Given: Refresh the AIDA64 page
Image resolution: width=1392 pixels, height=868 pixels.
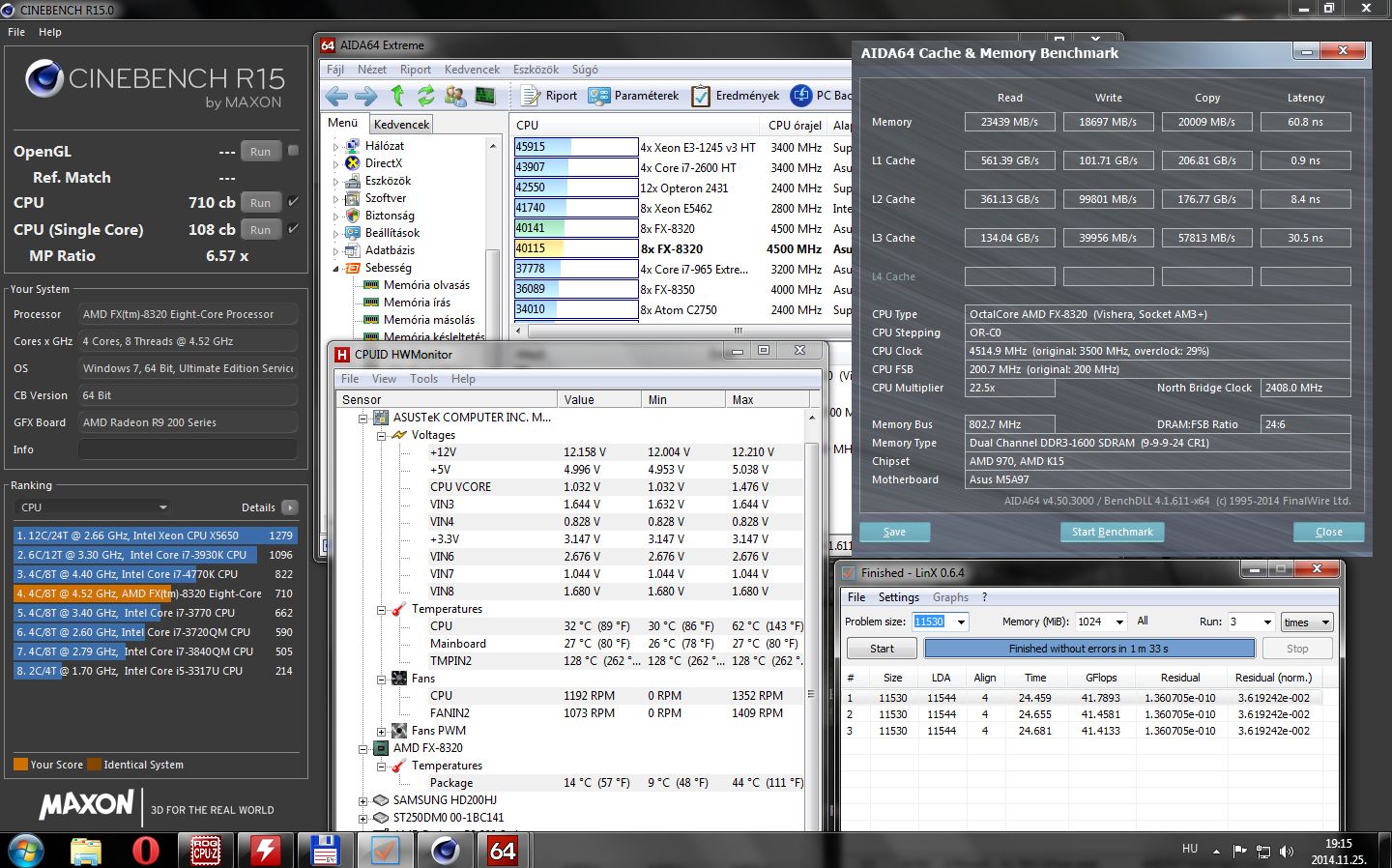Looking at the screenshot, I should [426, 96].
